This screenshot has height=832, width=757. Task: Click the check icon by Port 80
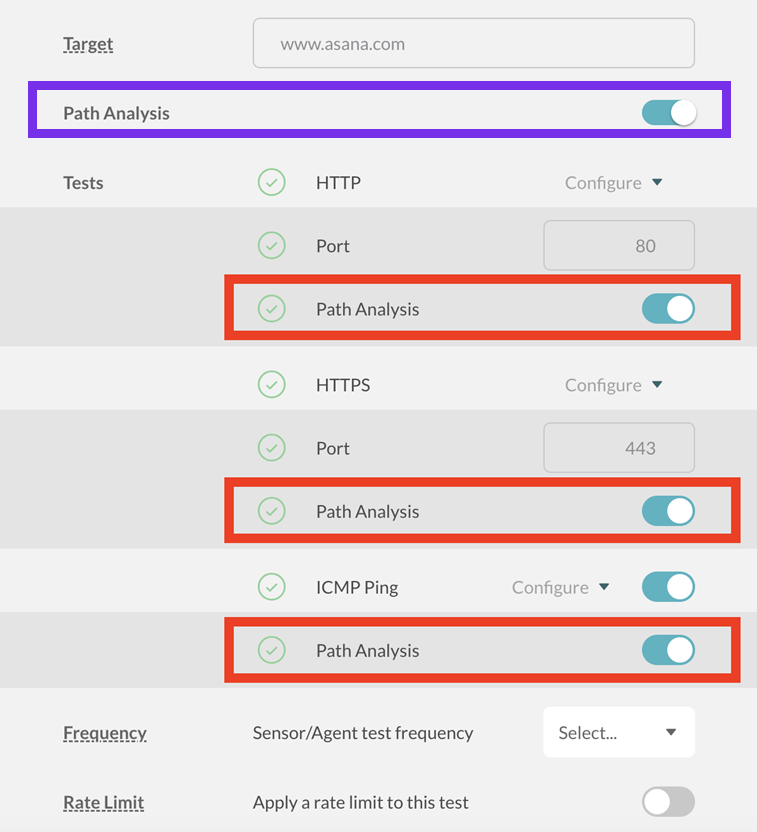pos(272,246)
